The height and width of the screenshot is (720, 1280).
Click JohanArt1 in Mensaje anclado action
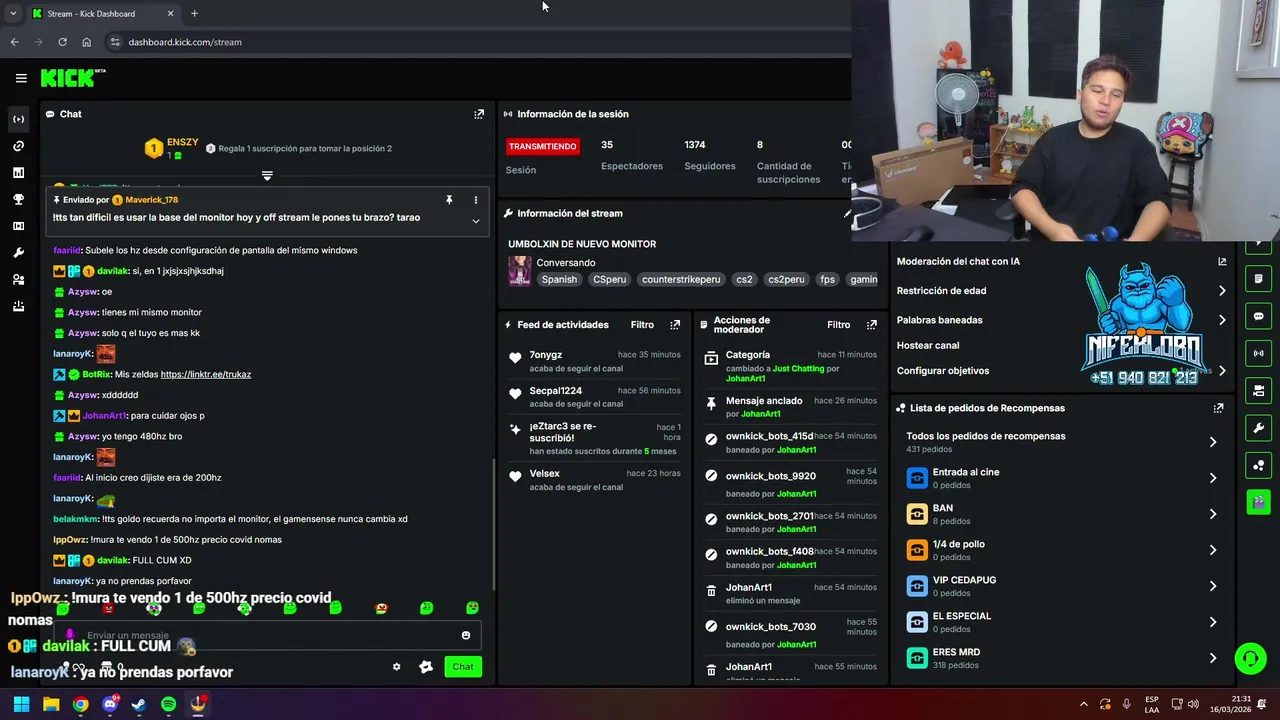point(760,414)
